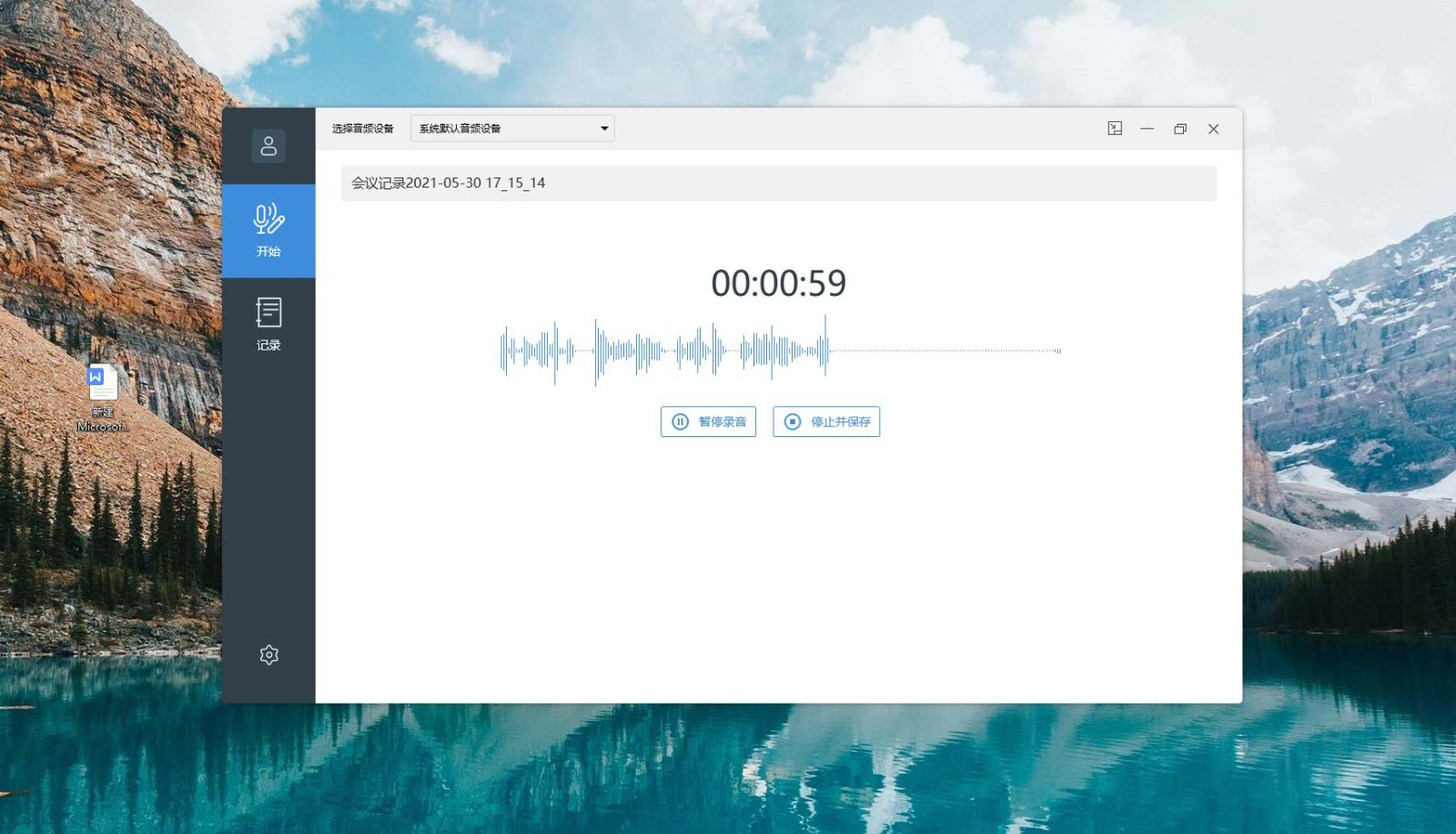Viewport: 1456px width, 834px height.
Task: Close the recorder window
Action: (x=1213, y=128)
